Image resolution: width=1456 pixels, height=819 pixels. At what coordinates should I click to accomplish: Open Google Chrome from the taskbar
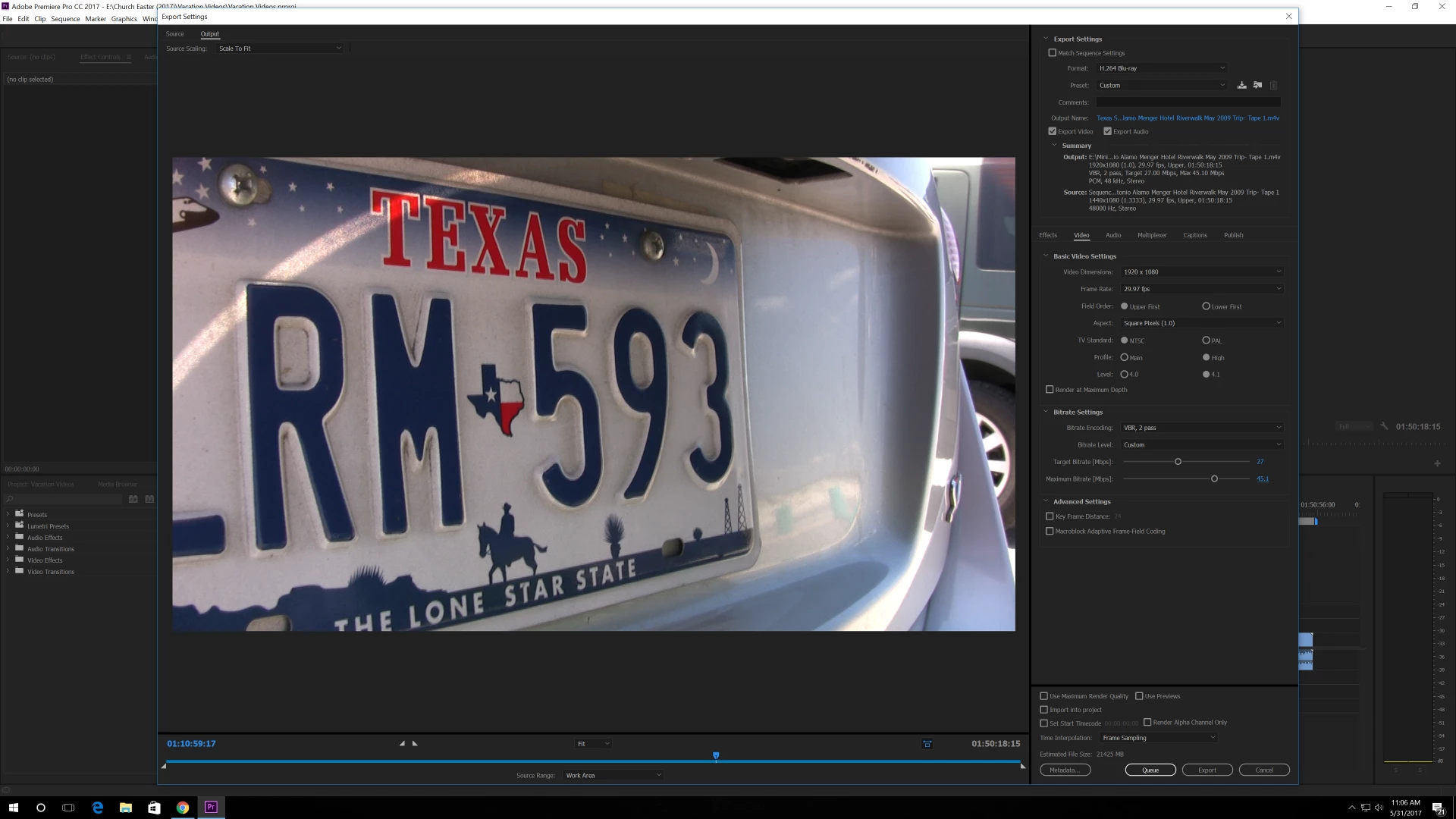click(x=183, y=808)
